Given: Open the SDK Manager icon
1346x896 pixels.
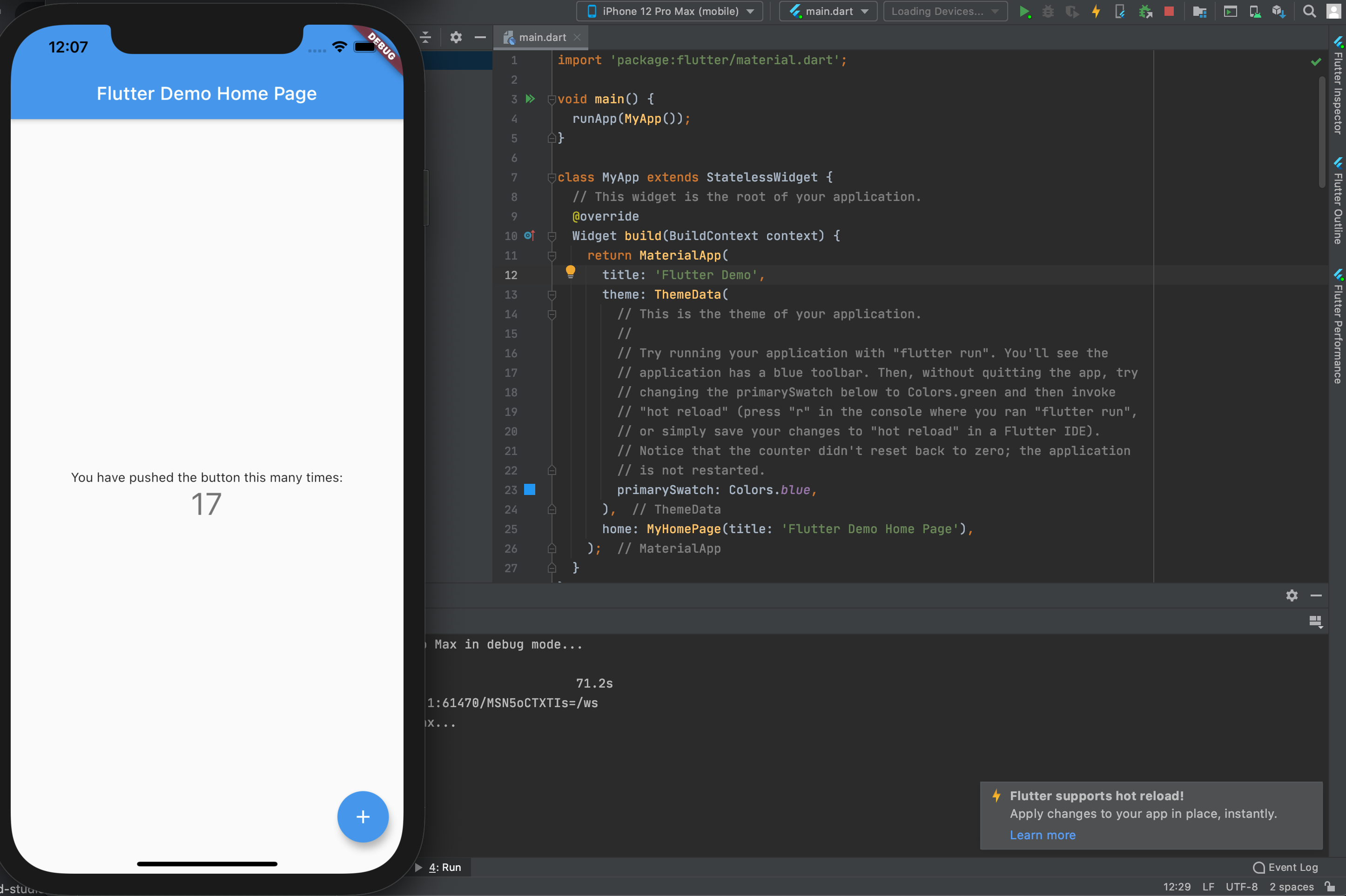Looking at the screenshot, I should pos(1279,12).
